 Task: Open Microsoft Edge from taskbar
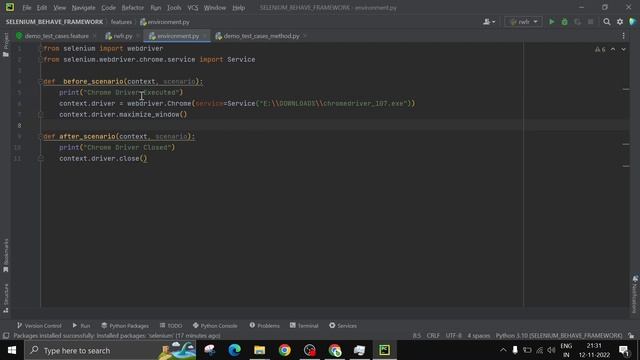235,350
